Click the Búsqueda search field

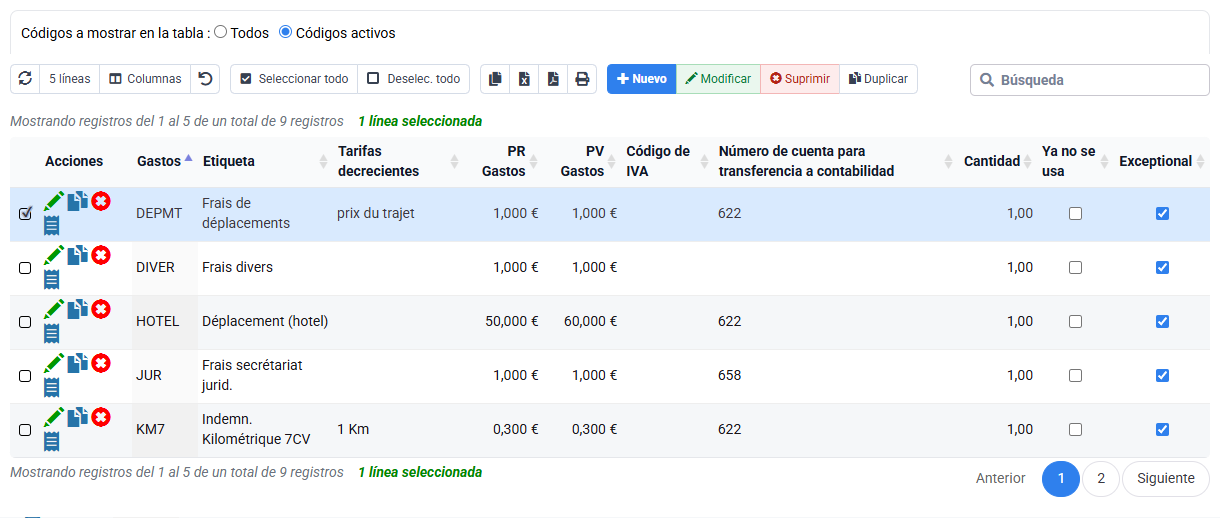point(1090,80)
